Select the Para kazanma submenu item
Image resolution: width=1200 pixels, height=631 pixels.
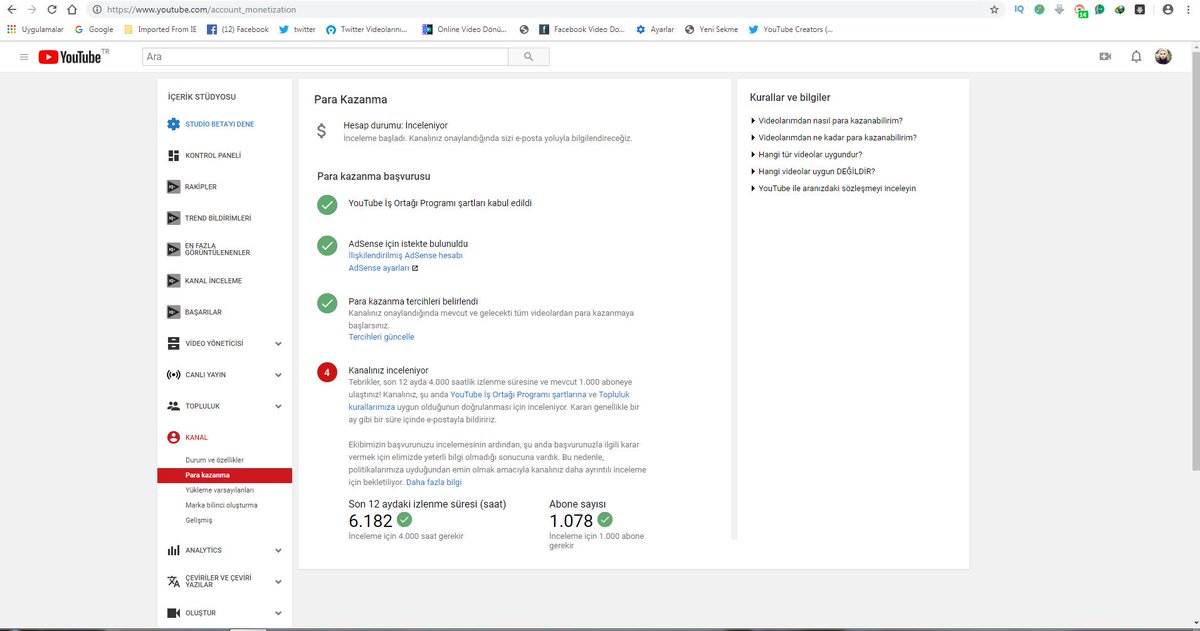(x=224, y=475)
